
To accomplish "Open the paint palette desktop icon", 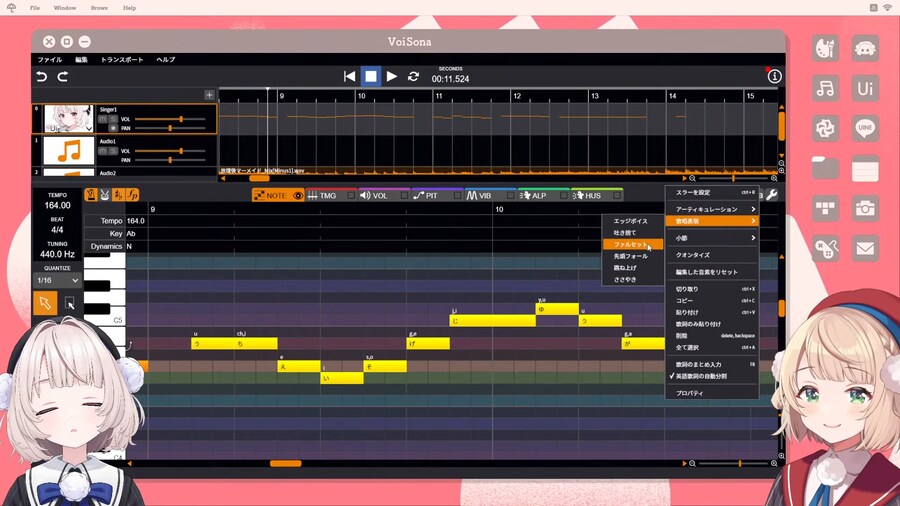I will [825, 48].
